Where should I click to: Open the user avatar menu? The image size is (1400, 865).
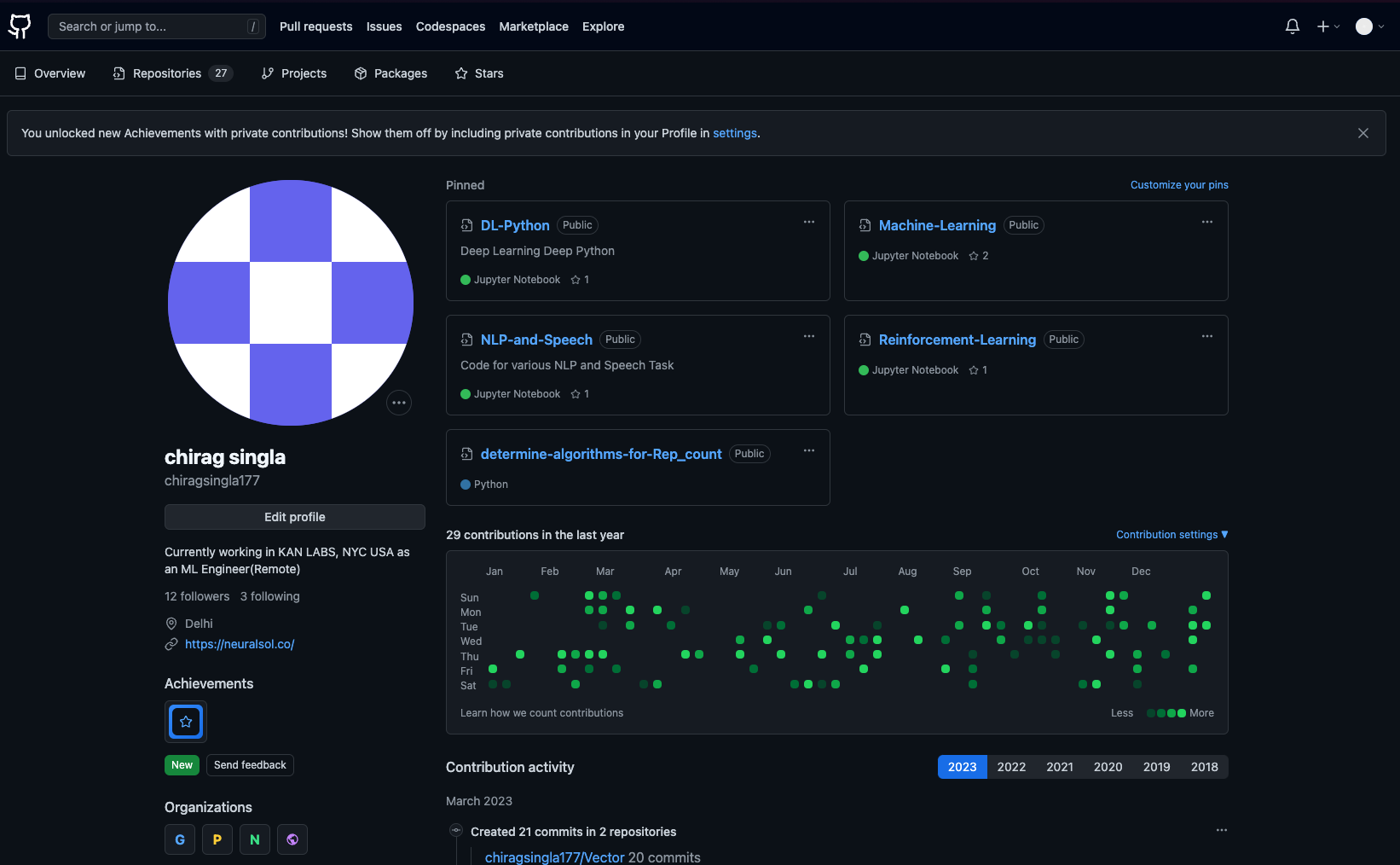(1370, 26)
